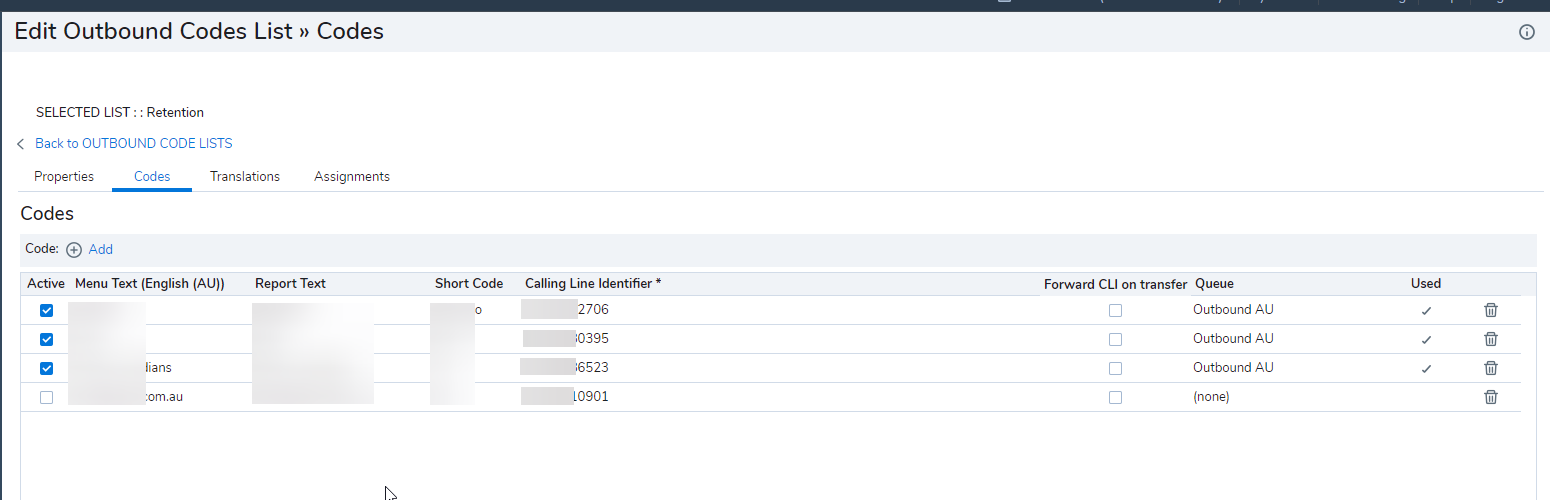Uncheck Active for row ending 2706
Viewport: 1550px width, 500px height.
(x=46, y=311)
